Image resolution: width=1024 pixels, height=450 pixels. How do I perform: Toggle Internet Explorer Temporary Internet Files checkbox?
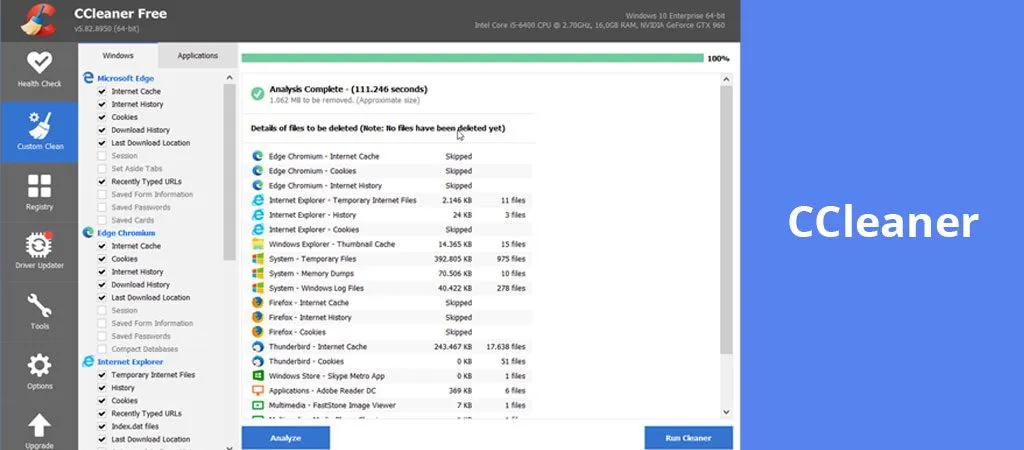(102, 375)
